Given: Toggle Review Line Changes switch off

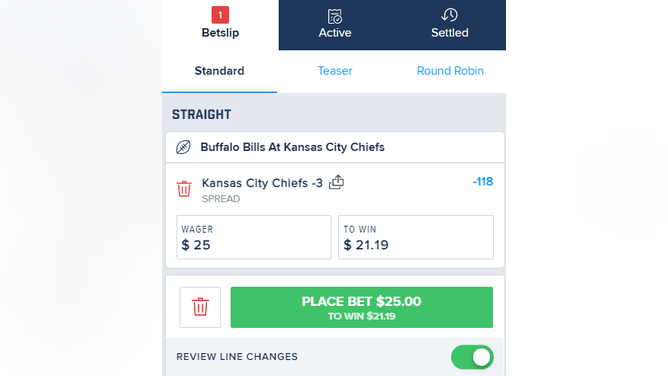Looking at the screenshot, I should coord(472,357).
